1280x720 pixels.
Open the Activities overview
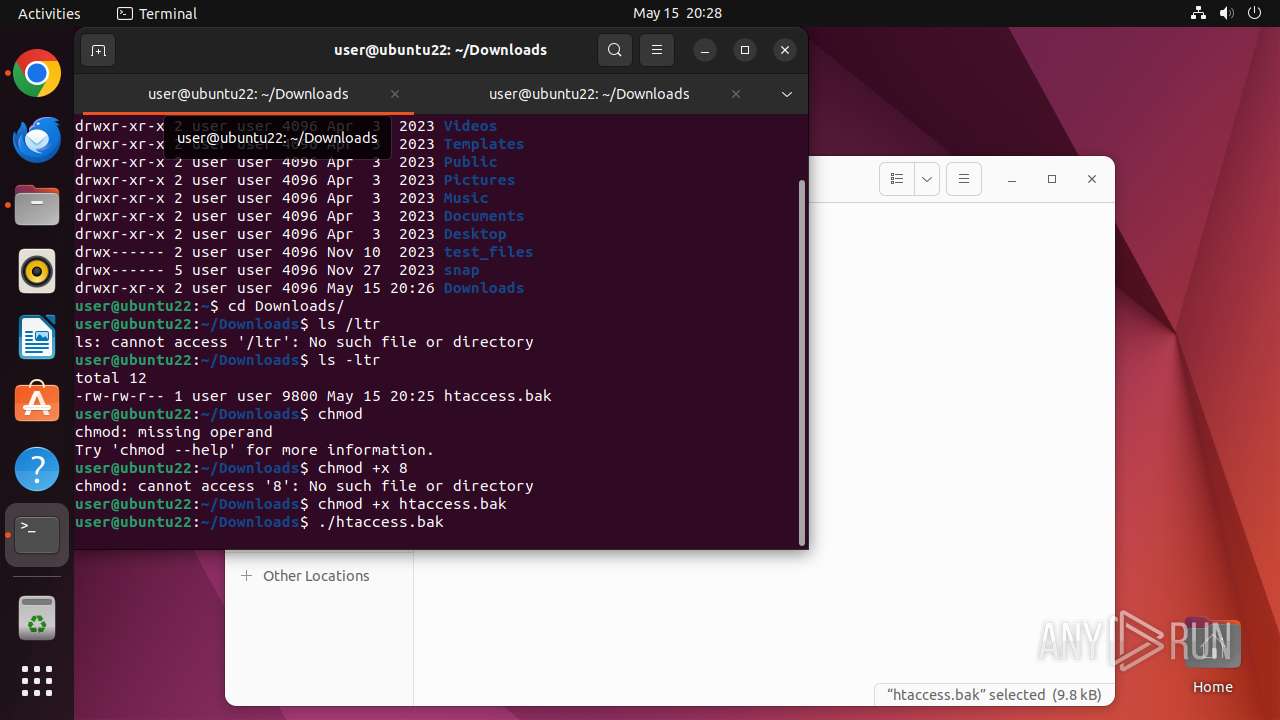pos(49,13)
